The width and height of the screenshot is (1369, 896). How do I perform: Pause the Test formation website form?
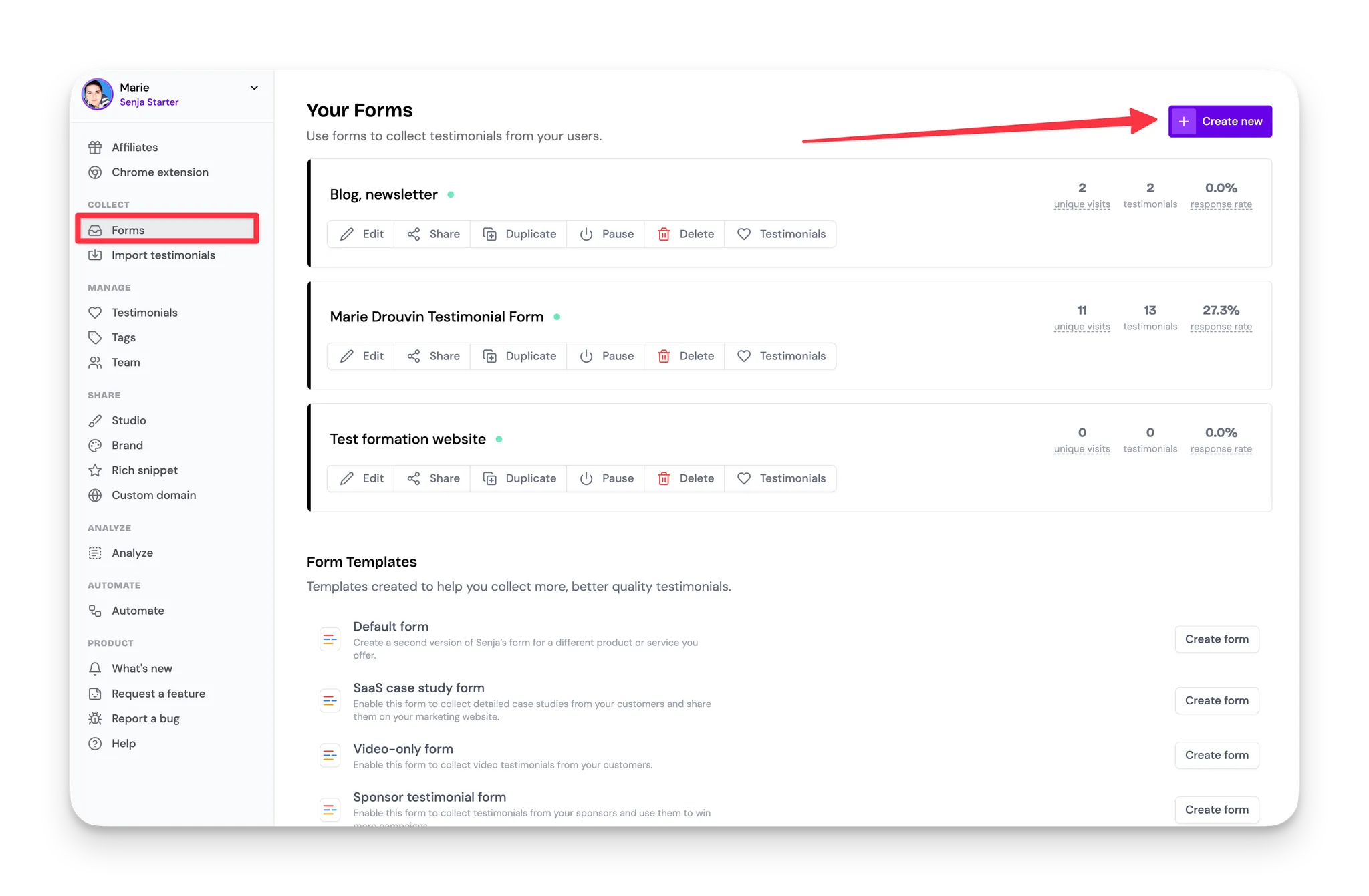(x=606, y=478)
